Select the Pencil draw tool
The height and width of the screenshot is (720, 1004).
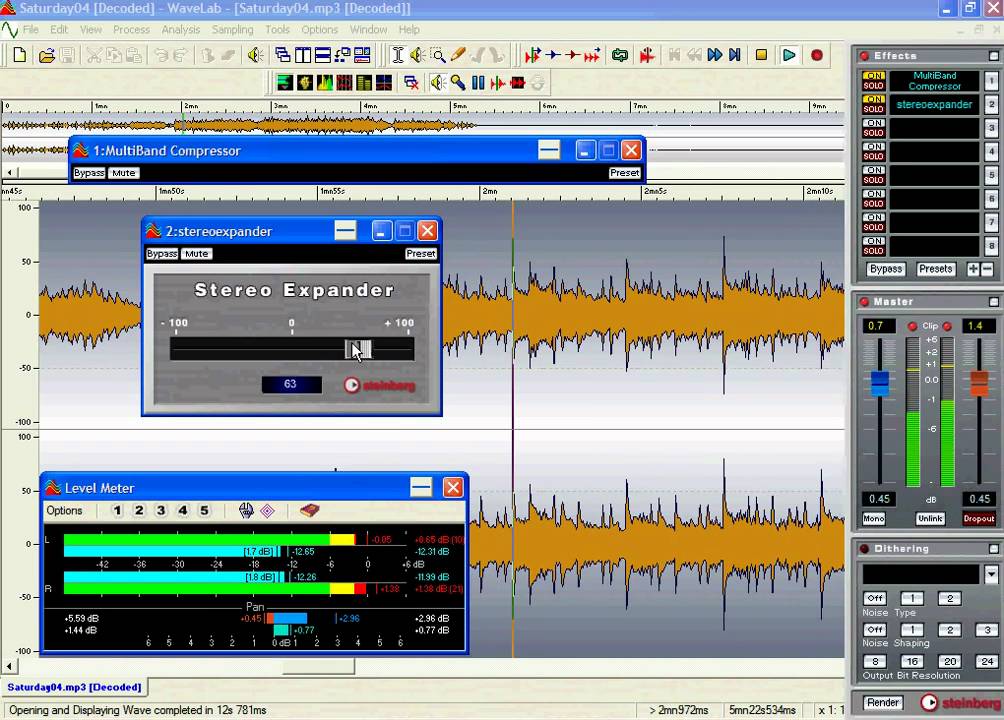(459, 55)
